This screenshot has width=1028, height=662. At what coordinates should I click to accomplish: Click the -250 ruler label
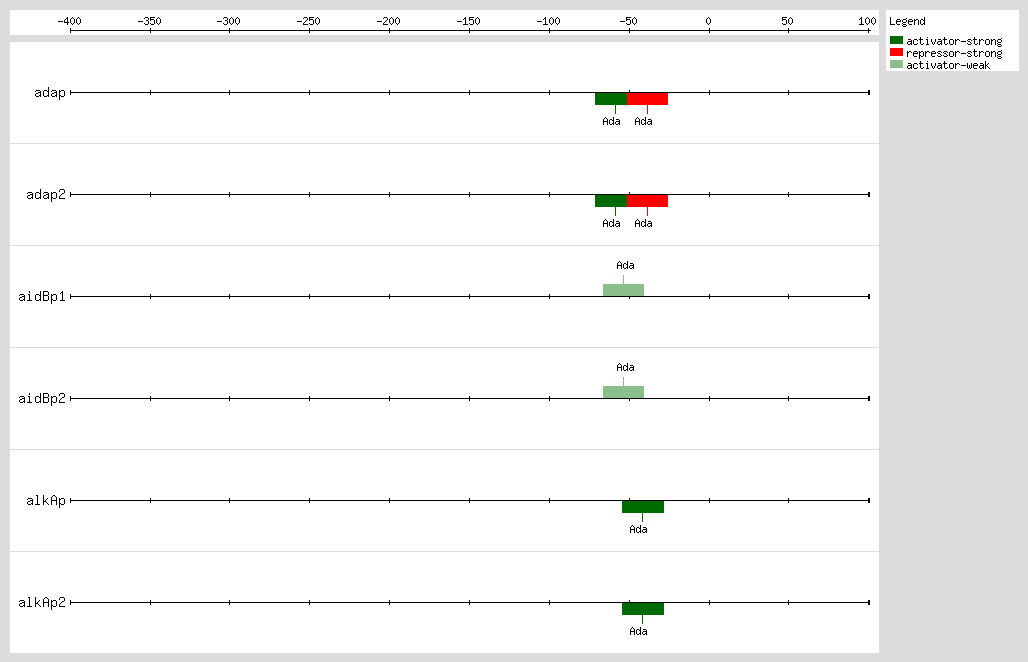[x=309, y=21]
